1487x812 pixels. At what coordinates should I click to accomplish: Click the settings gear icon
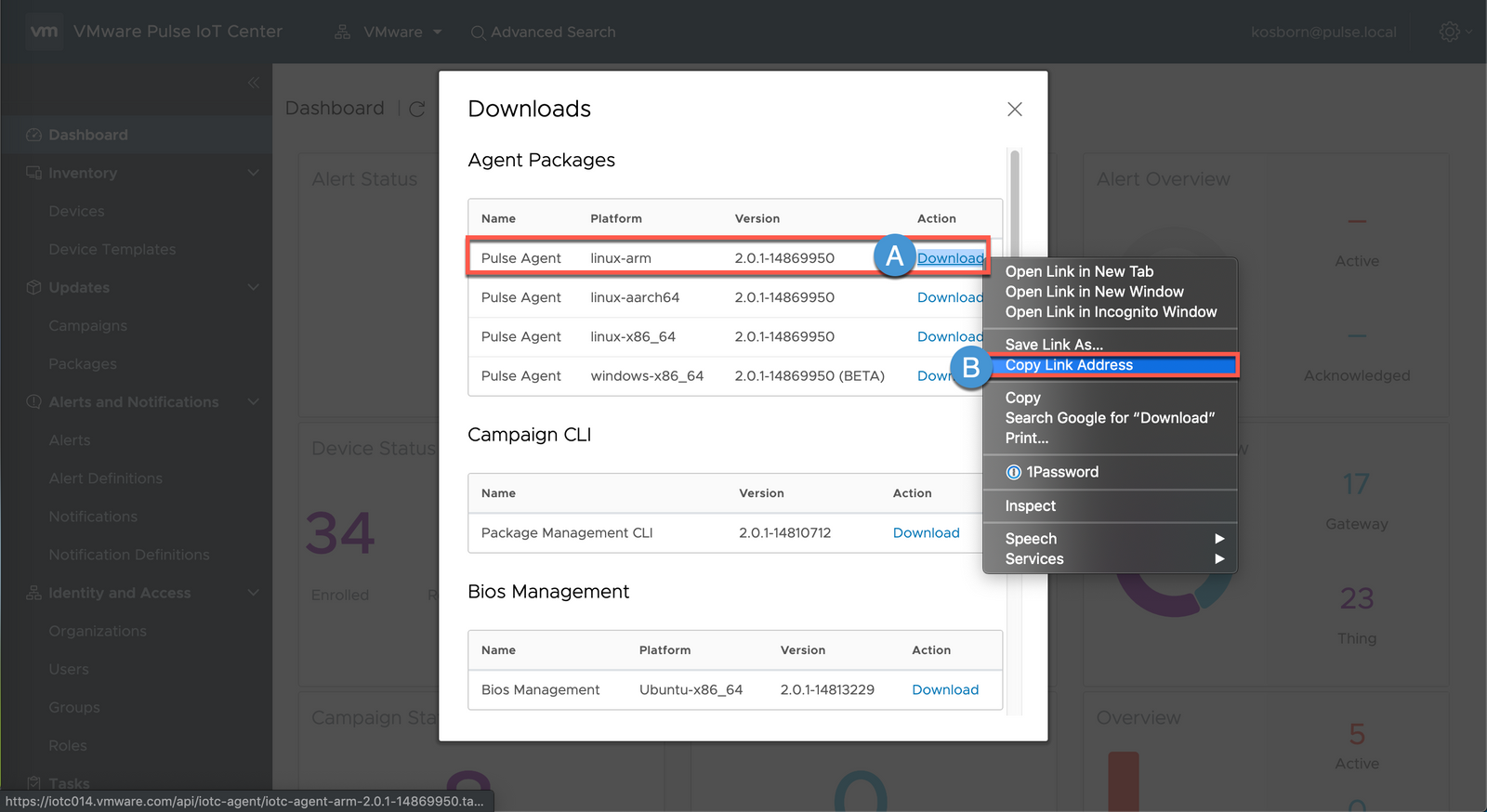click(x=1449, y=32)
